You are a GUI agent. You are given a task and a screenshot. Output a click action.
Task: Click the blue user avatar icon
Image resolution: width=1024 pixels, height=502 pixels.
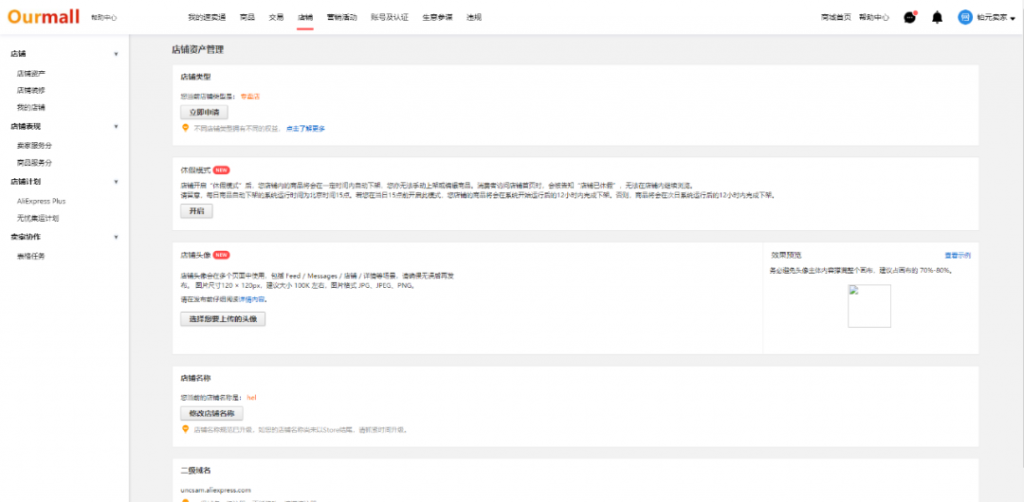point(964,17)
